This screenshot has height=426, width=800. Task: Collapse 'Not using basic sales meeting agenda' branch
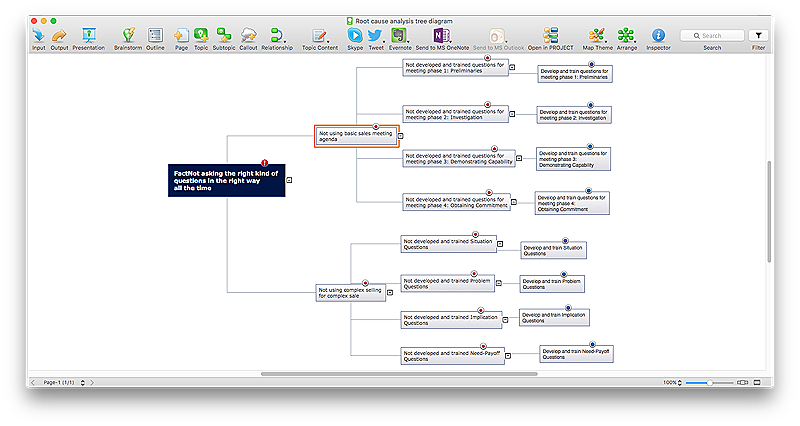(401, 136)
